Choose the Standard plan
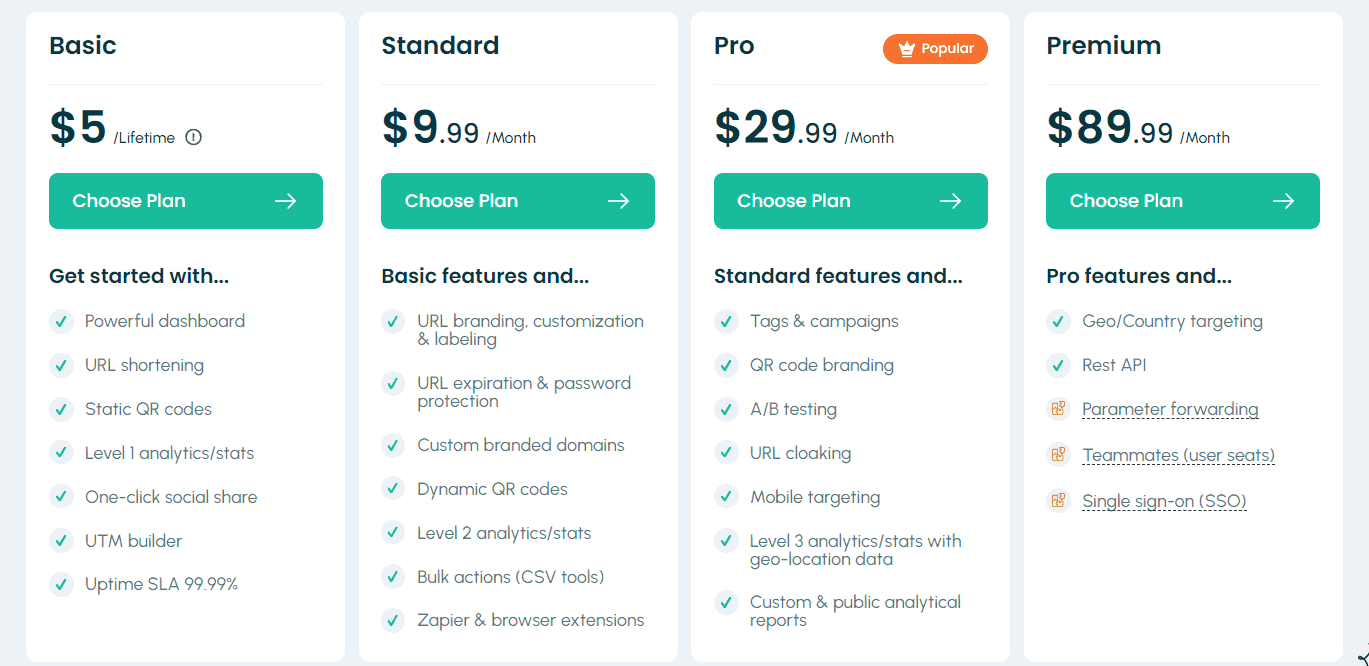 [518, 201]
